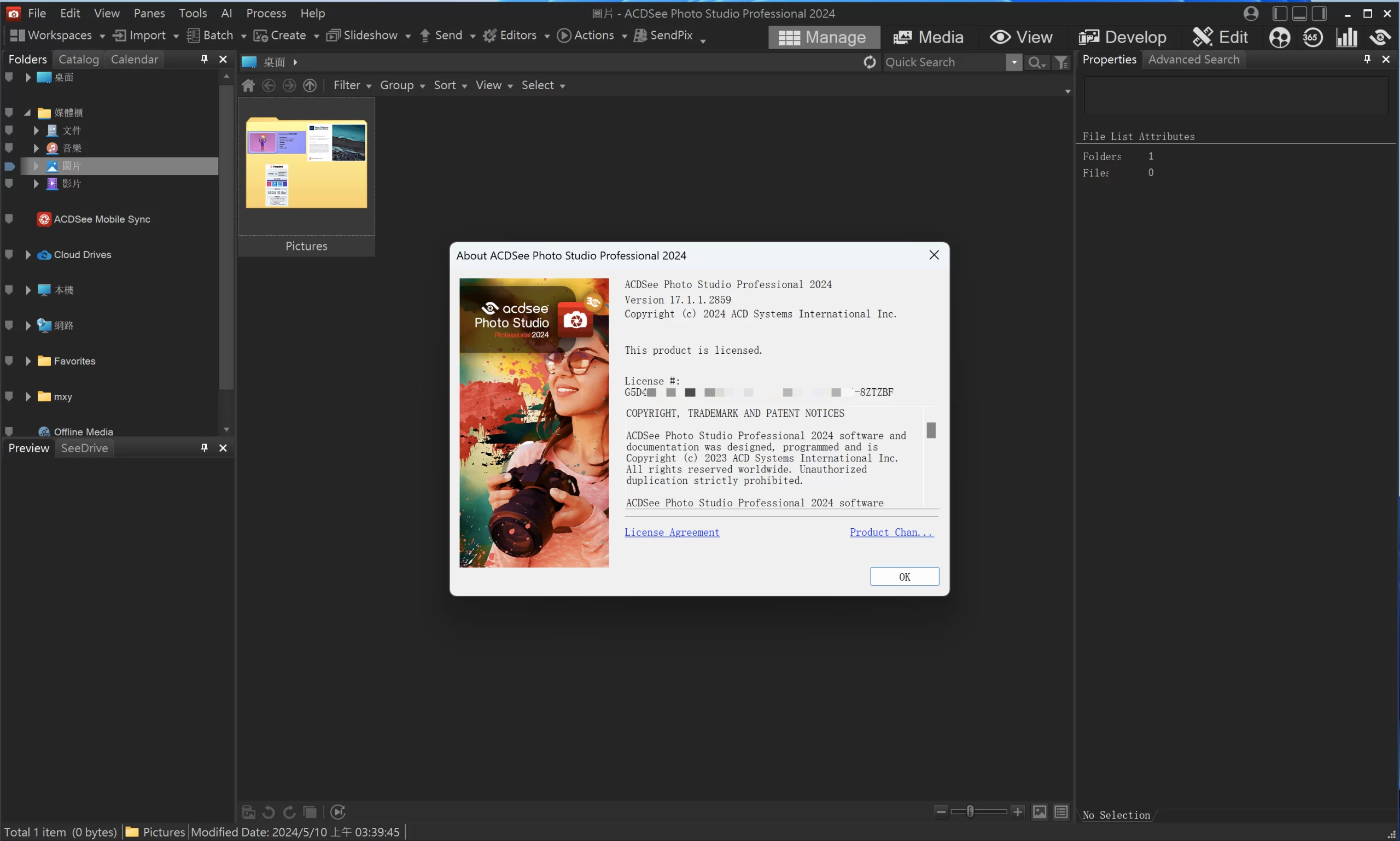
Task: Toggle Easy-Select marker beside Favorites folder
Action: (x=9, y=360)
